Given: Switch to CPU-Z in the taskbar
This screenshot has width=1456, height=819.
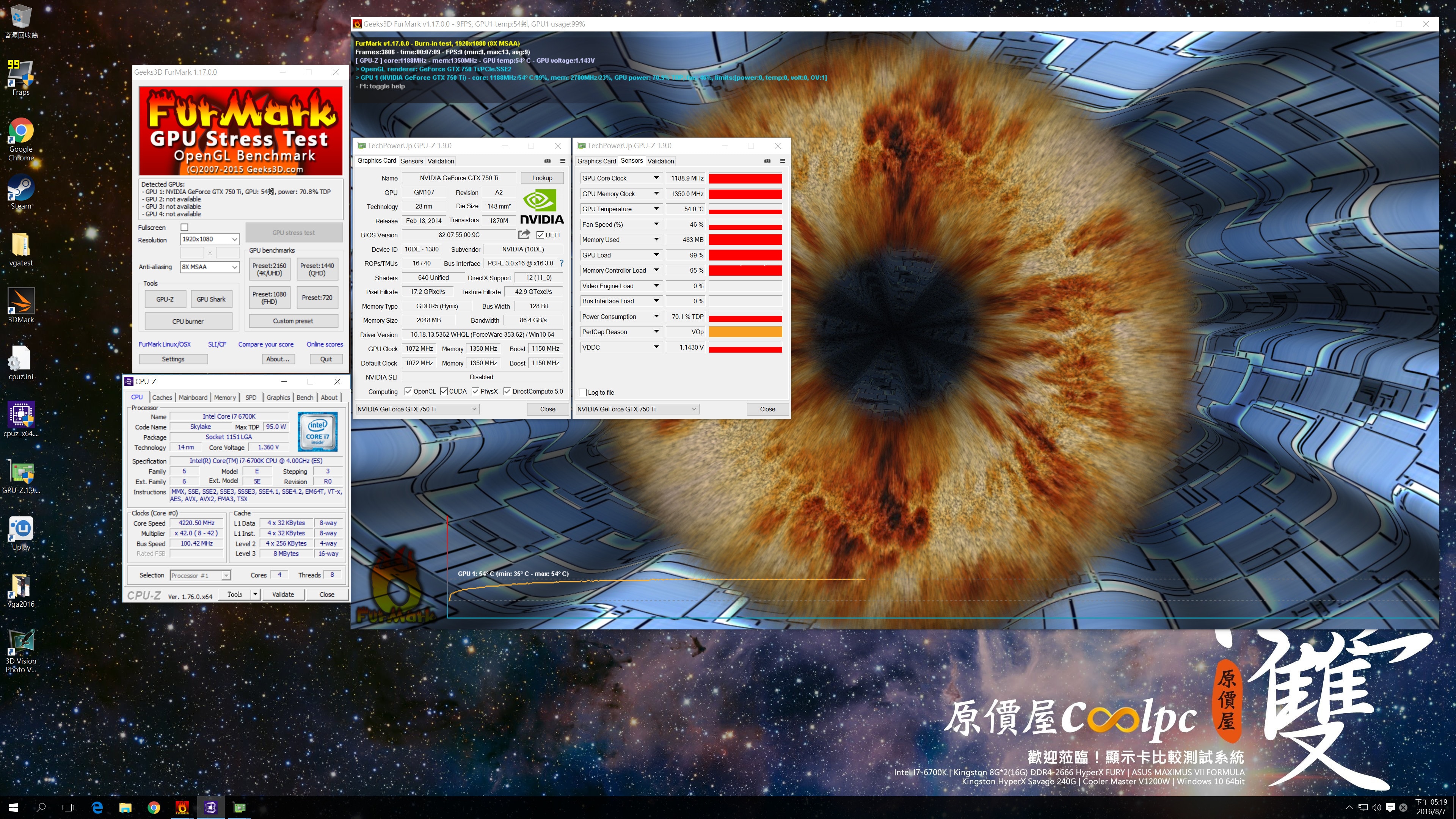Looking at the screenshot, I should [x=211, y=808].
